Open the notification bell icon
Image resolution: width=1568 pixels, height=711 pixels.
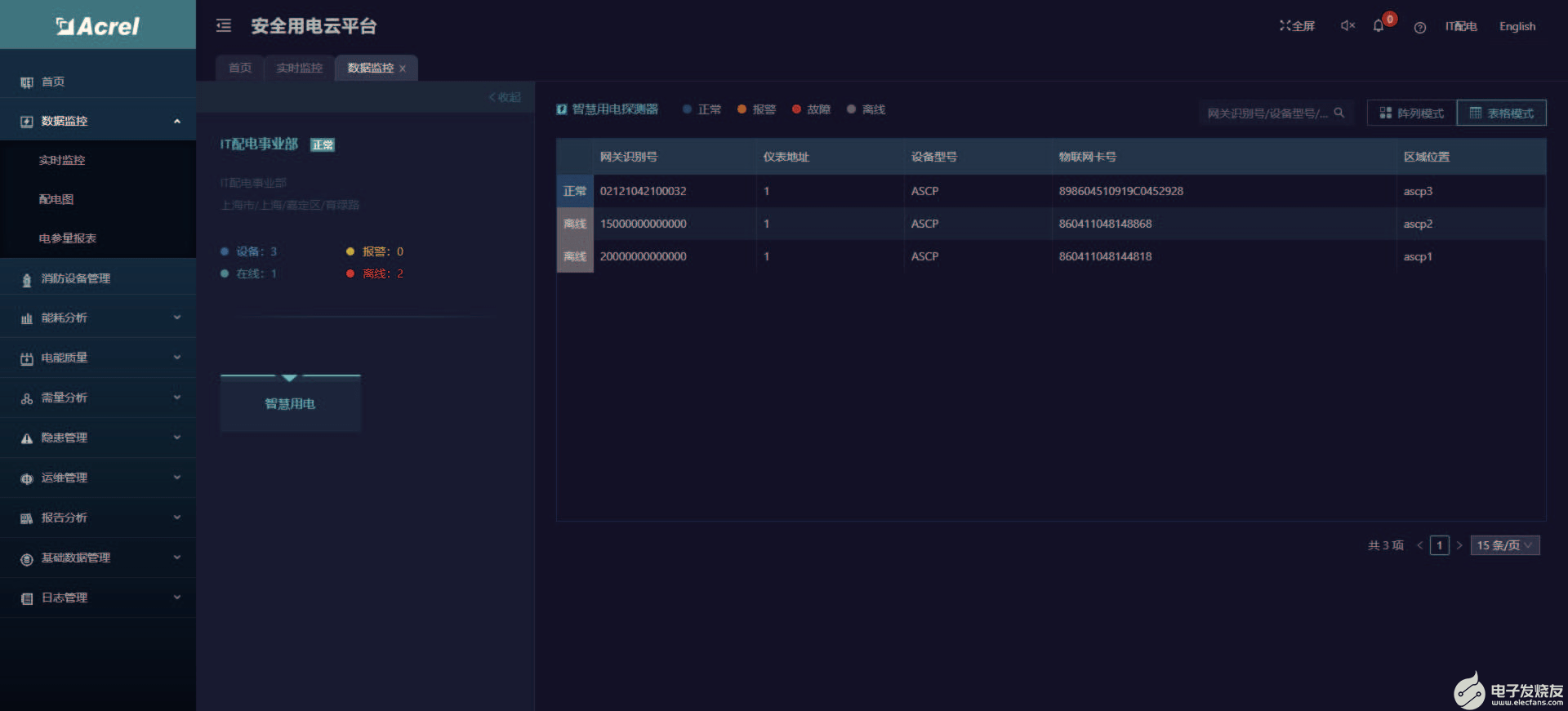click(x=1379, y=26)
